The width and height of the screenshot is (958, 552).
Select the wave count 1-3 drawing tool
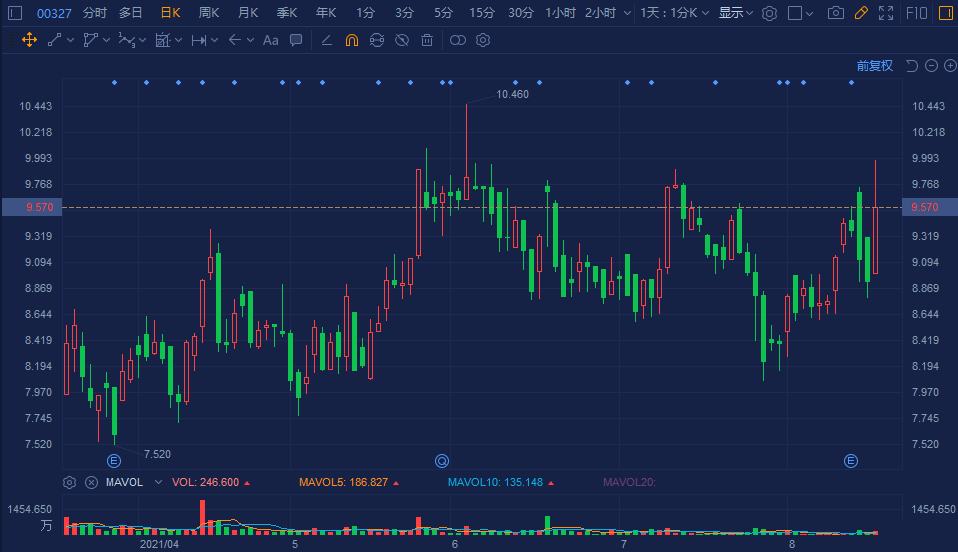[126, 40]
